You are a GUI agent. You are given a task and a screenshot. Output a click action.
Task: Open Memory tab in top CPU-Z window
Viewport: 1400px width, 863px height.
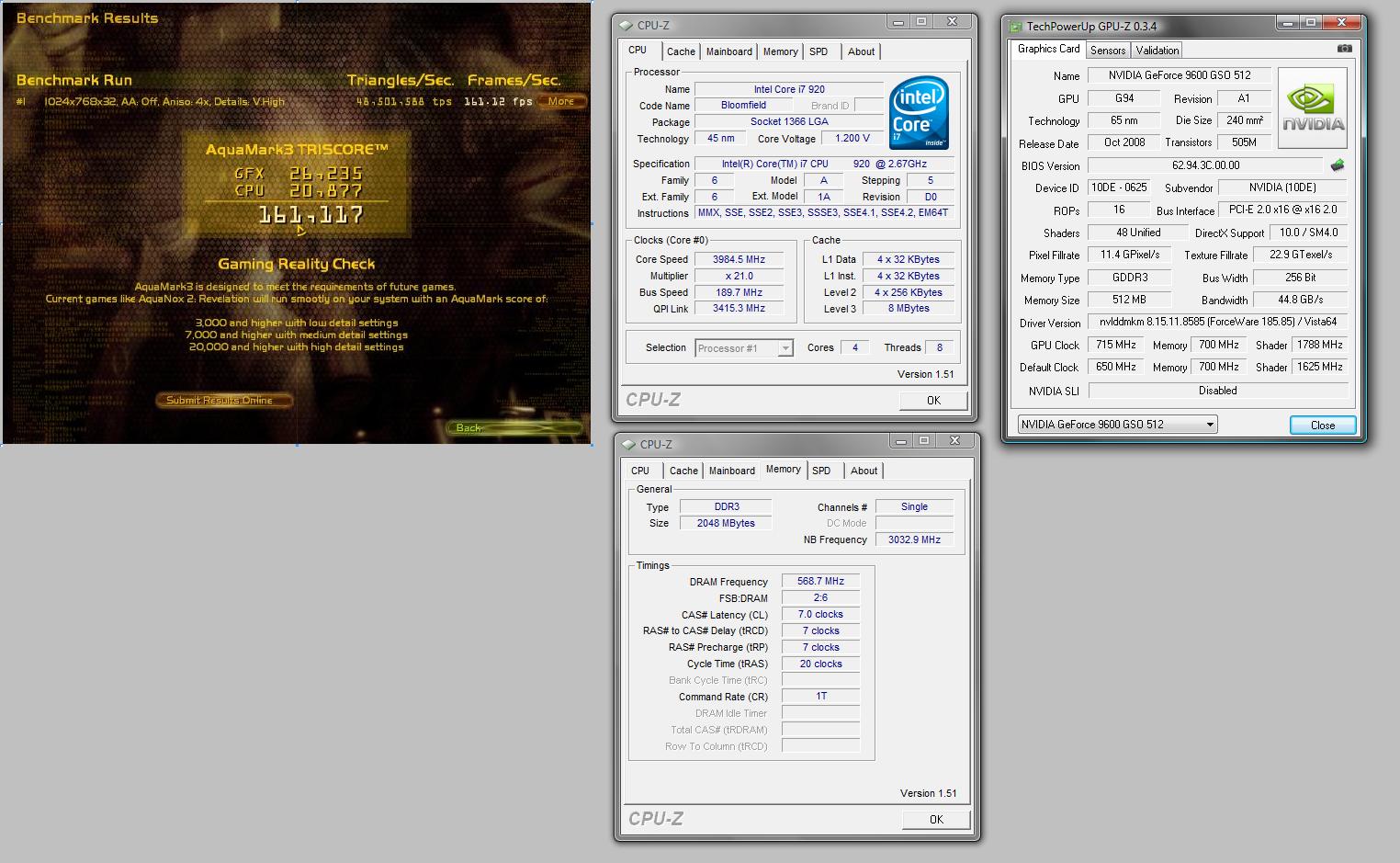[780, 51]
